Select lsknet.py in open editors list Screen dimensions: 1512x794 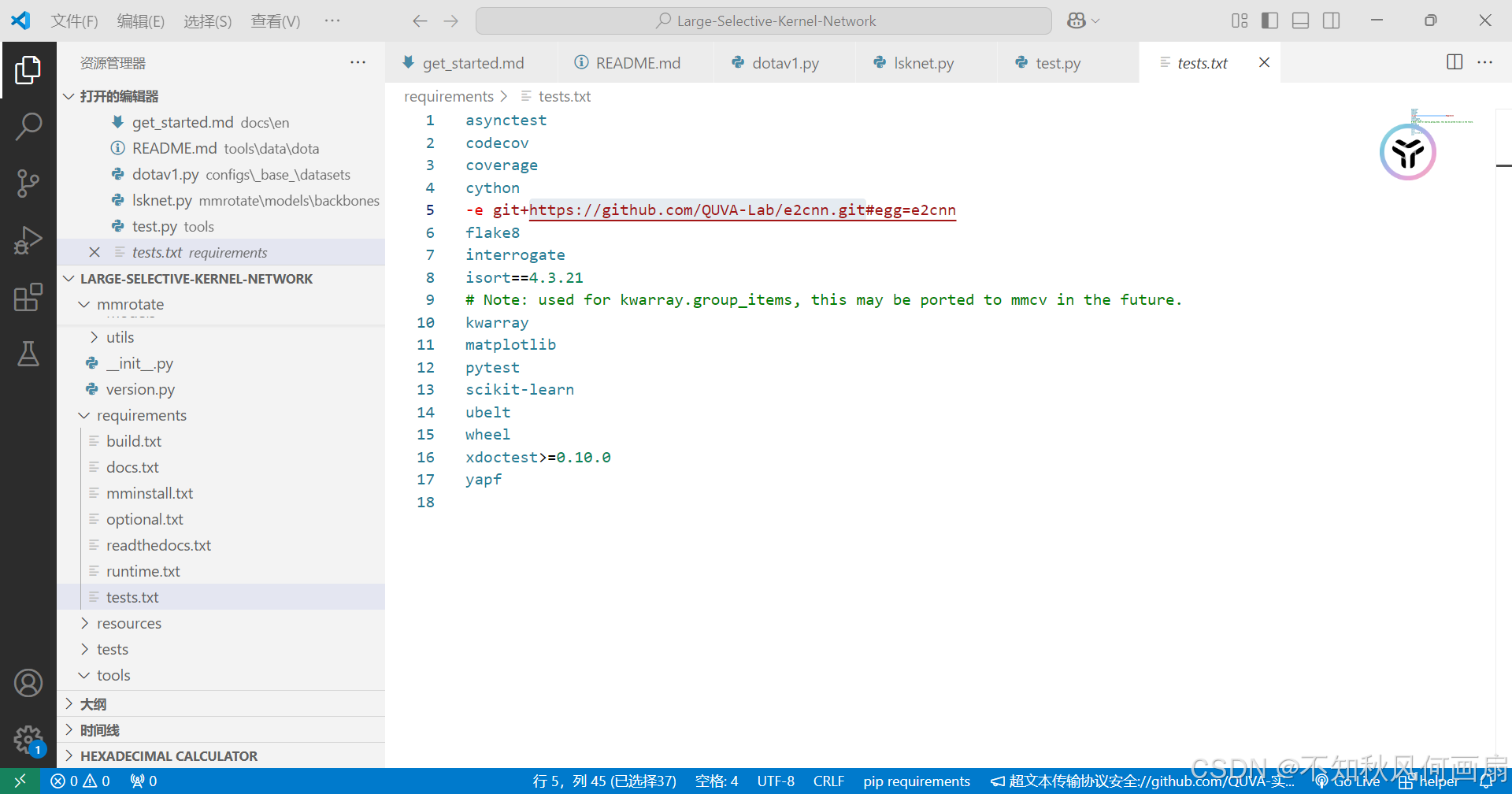coord(220,200)
